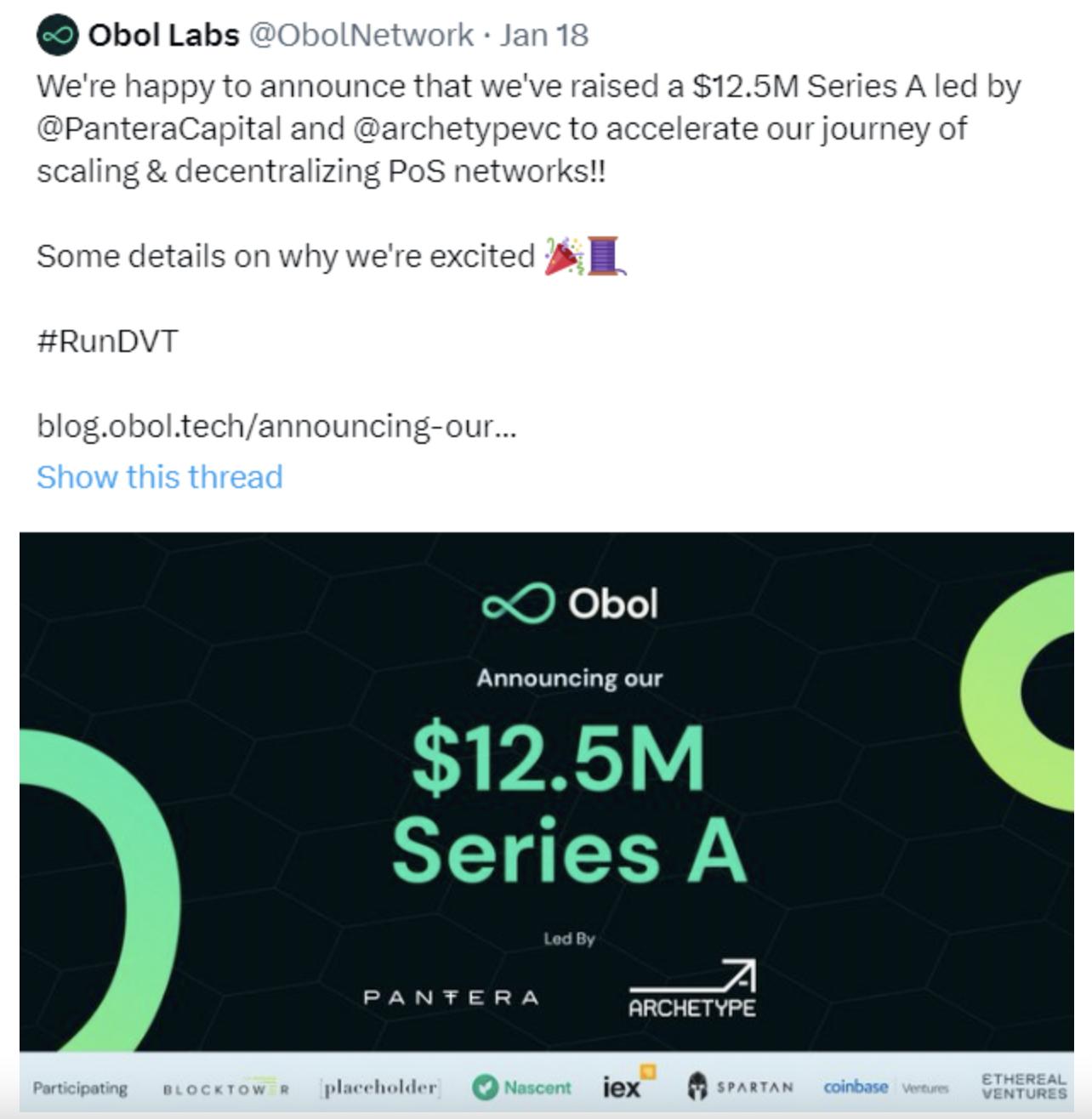Open the @PanteraCapital mention
The height and width of the screenshot is (1119, 1092).
tap(158, 128)
